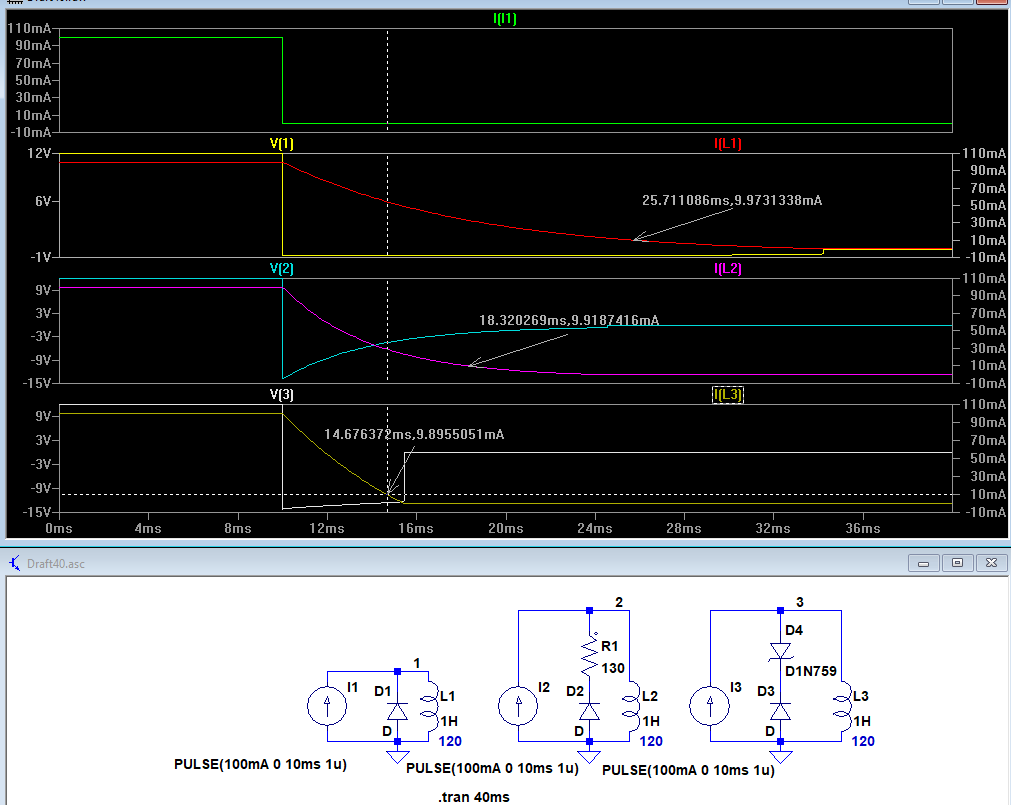The image size is (1011, 805).
Task: Click the yellow V(1) trace label
Action: pos(282,143)
